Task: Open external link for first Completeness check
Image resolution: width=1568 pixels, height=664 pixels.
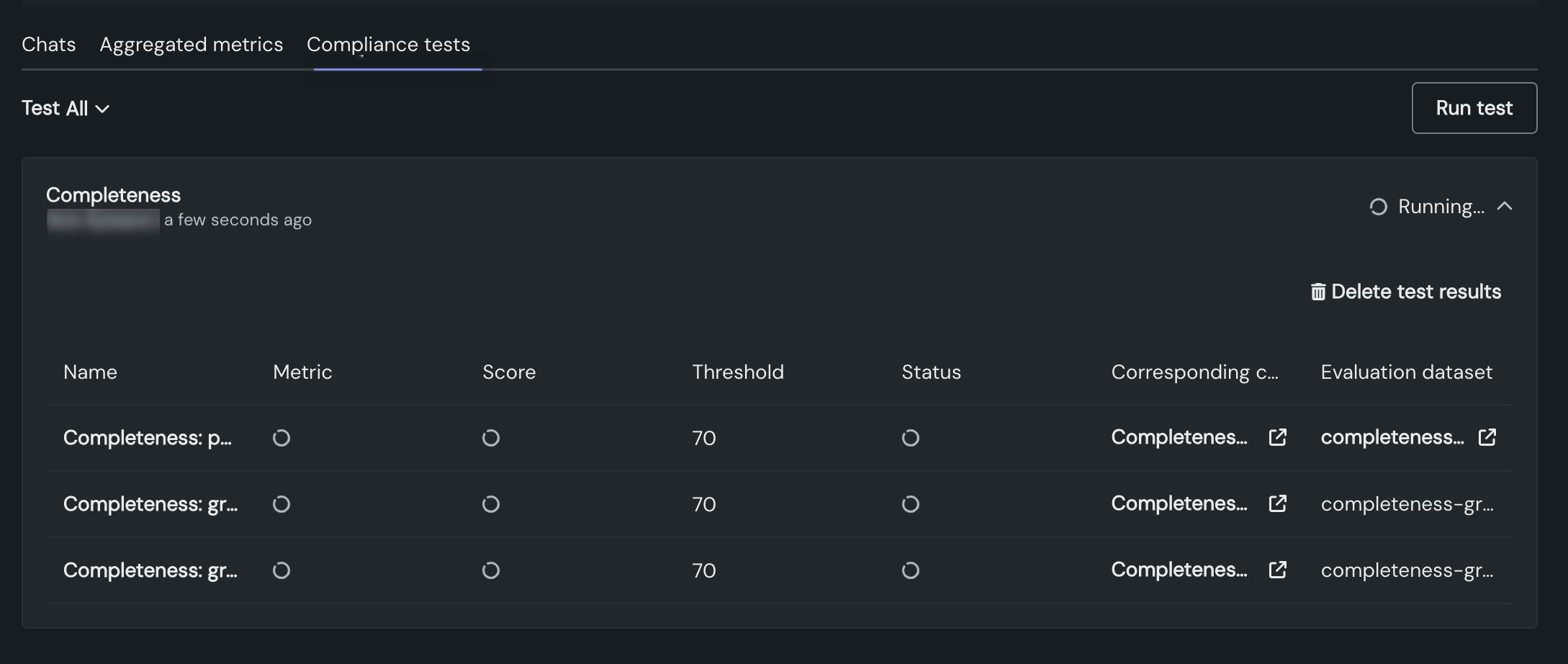Action: click(x=1277, y=437)
